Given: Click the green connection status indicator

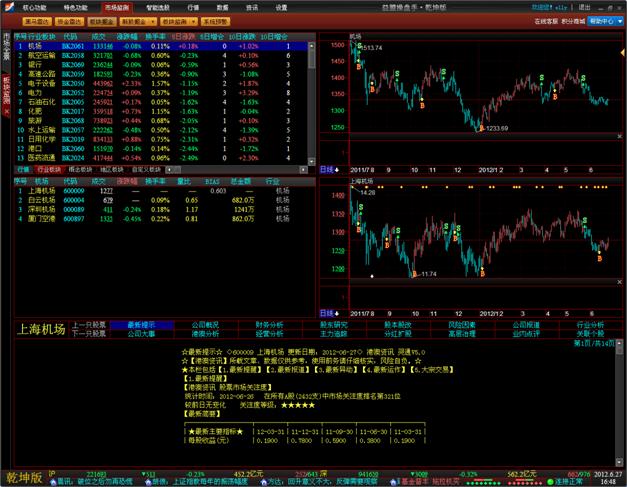Looking at the screenshot, I should [x=550, y=482].
